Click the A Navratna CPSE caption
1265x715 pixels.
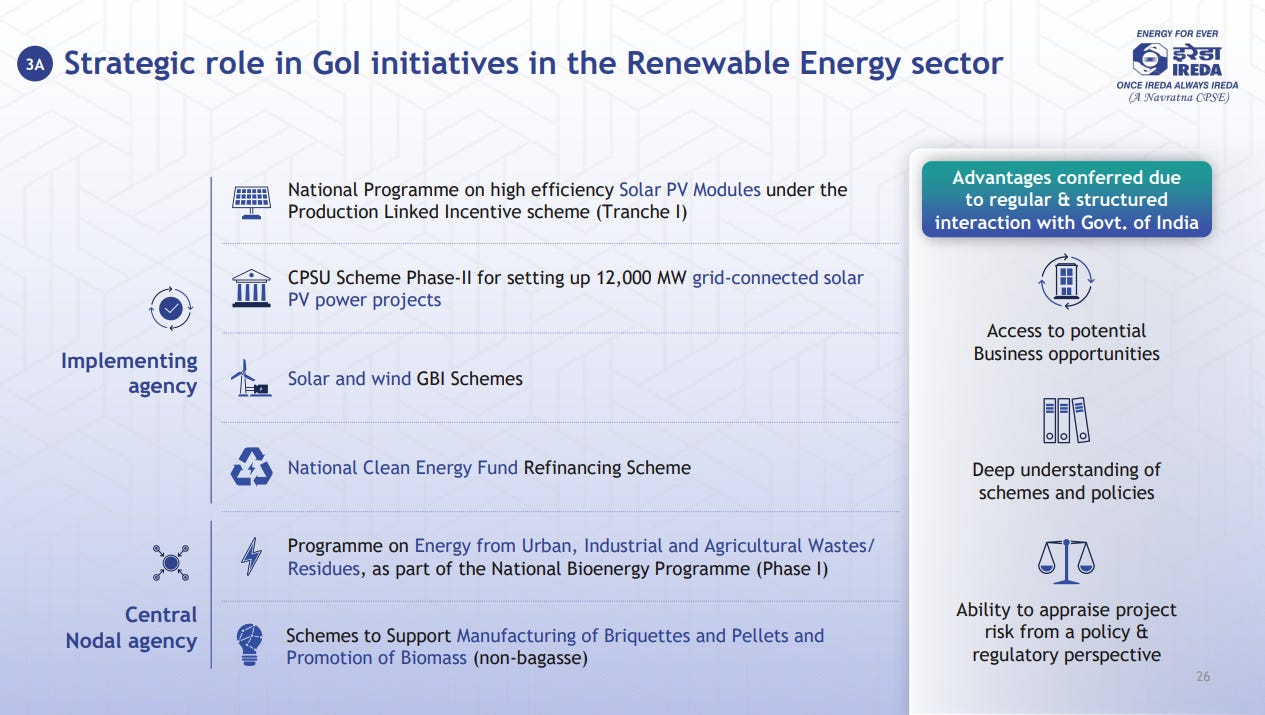point(1178,98)
